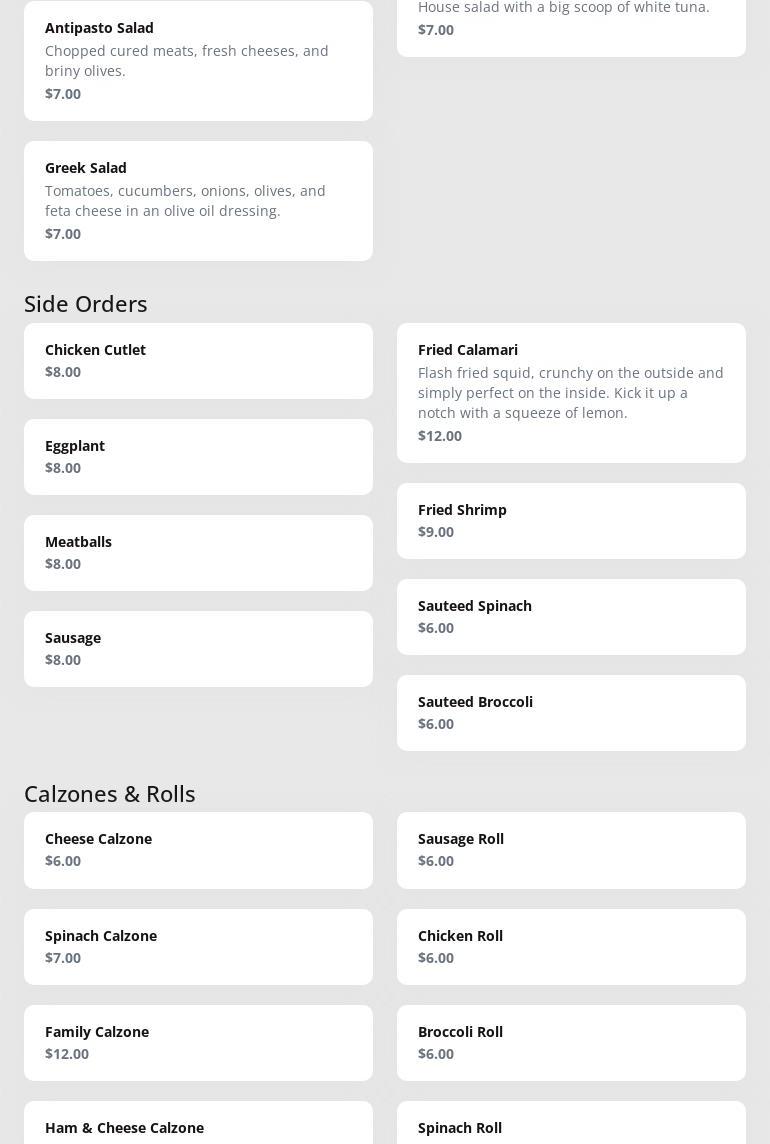Choose the Chicken Roll item
The image size is (770, 1144).
pyautogui.click(x=571, y=946)
